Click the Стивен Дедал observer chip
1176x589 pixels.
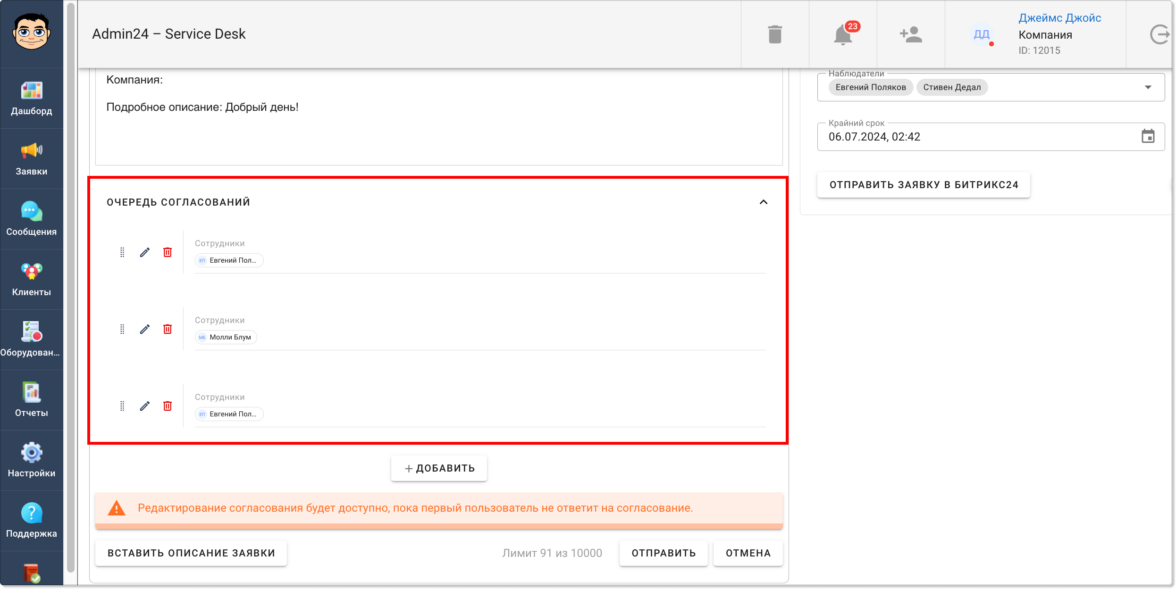[952, 88]
